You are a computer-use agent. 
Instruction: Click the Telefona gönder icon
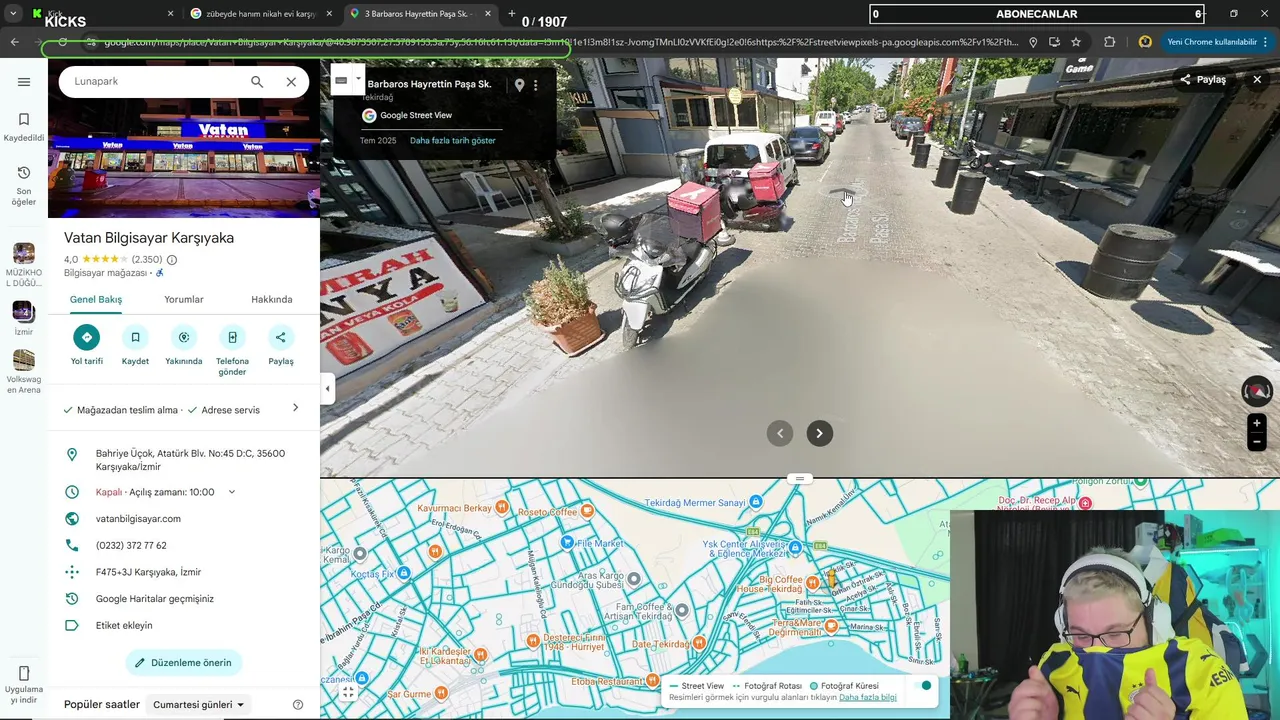point(232,337)
